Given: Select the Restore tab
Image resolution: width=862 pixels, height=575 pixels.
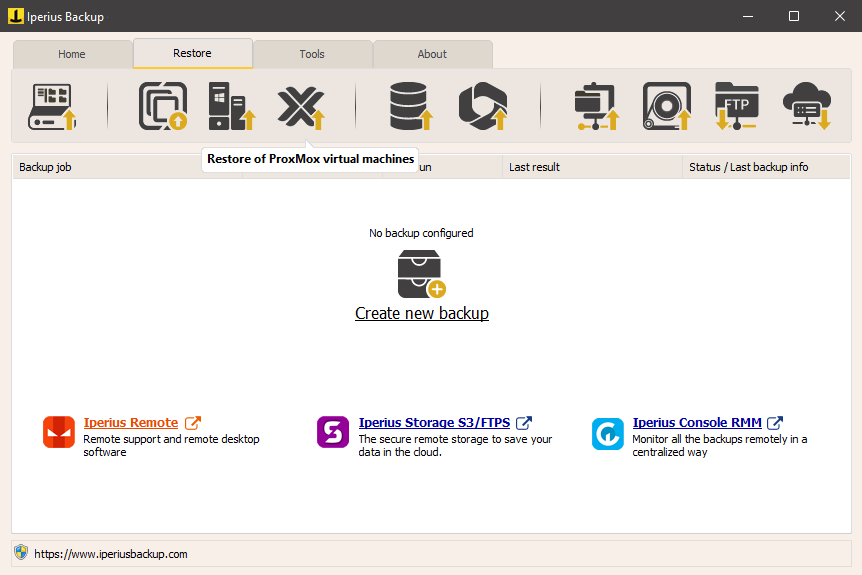Looking at the screenshot, I should click(192, 53).
